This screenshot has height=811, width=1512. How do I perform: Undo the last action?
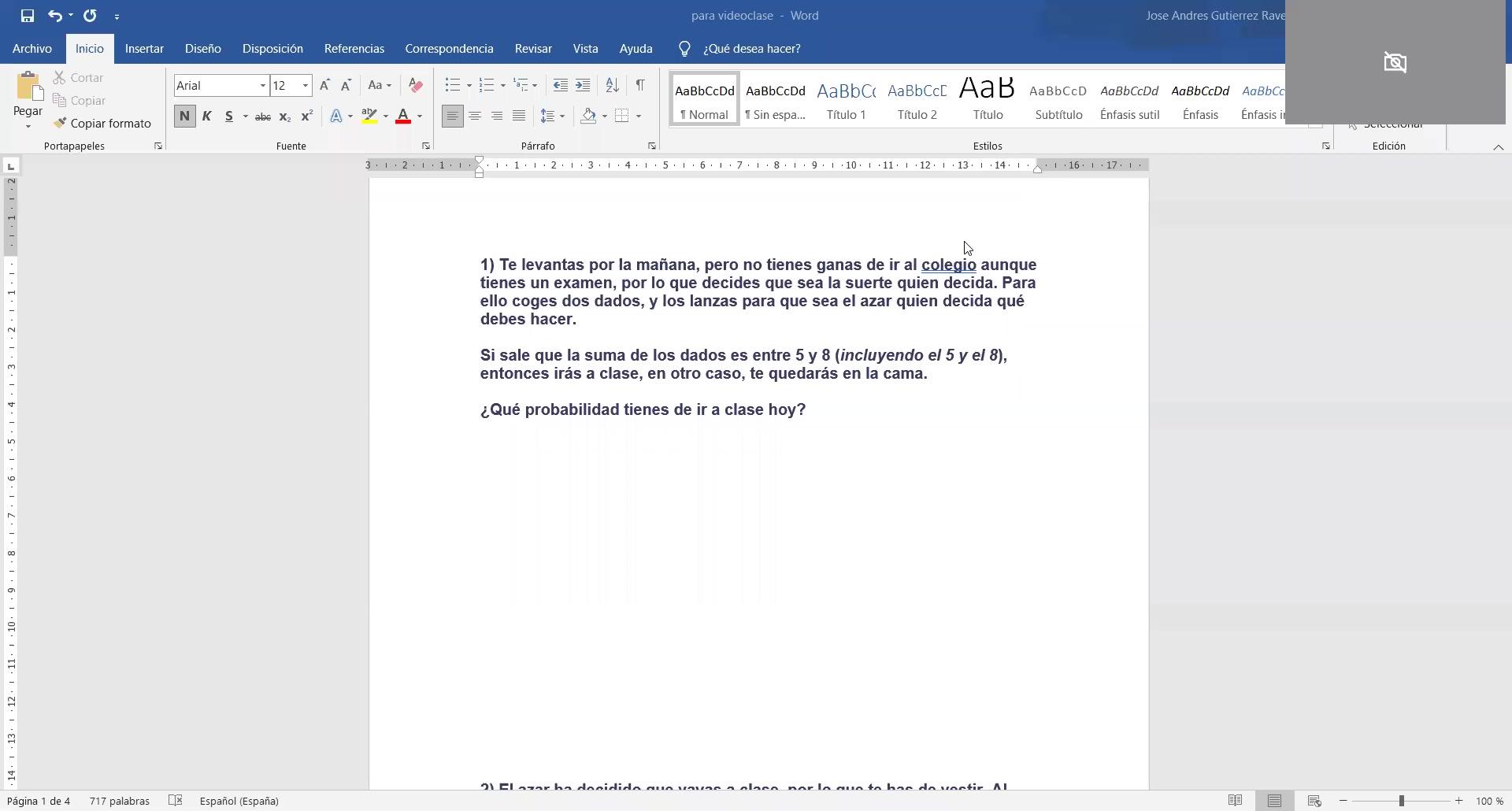tap(54, 16)
